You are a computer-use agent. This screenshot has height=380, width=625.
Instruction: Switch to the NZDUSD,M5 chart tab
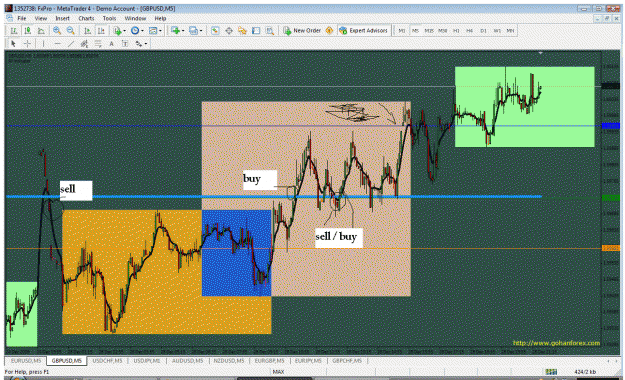point(229,361)
